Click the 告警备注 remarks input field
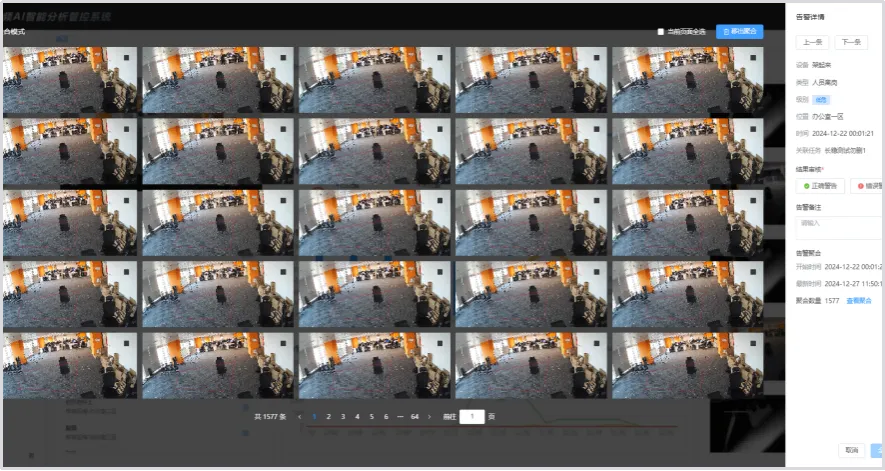This screenshot has height=471, width=885. tap(840, 223)
